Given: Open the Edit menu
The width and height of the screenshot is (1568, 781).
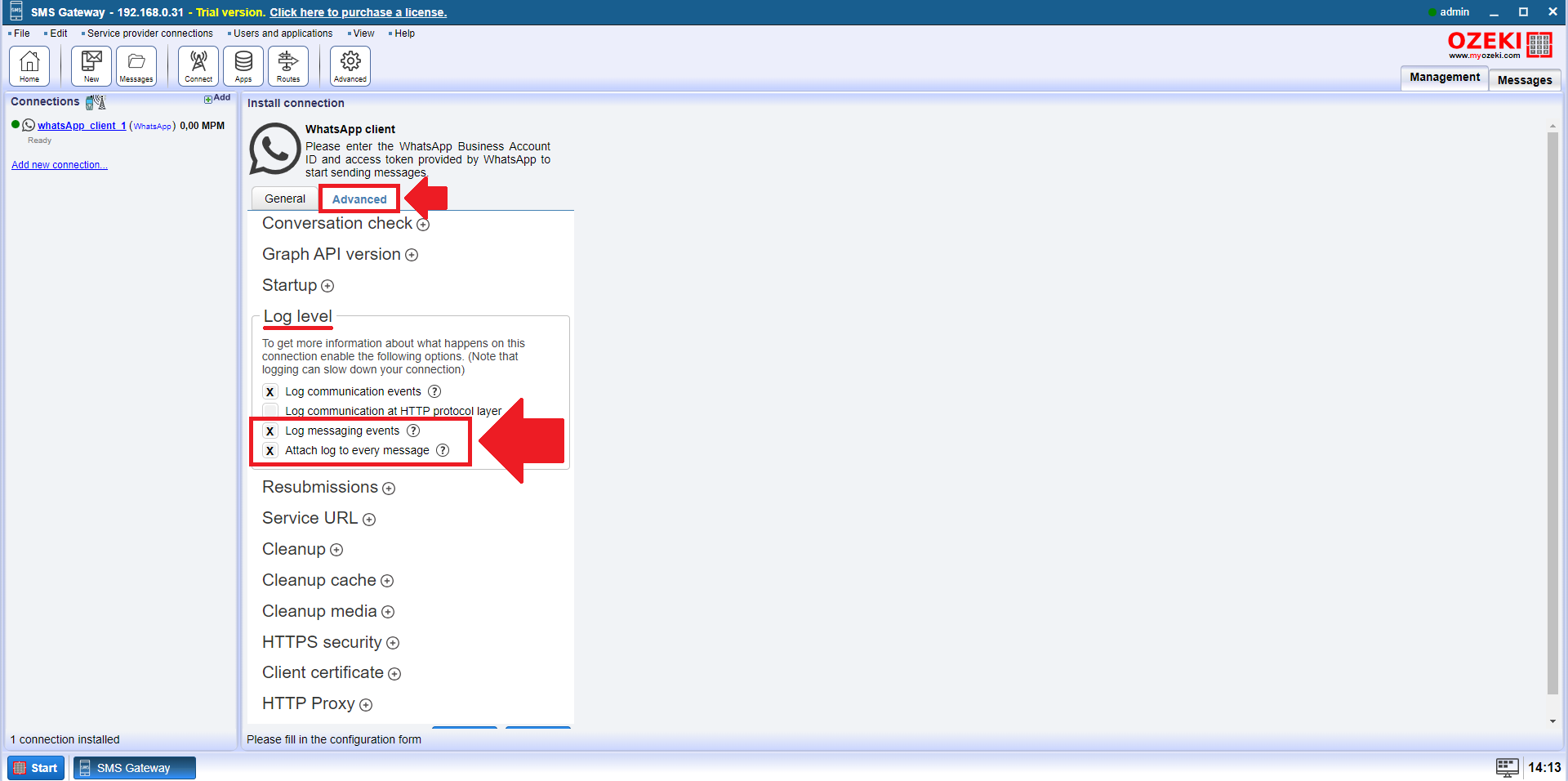Looking at the screenshot, I should coord(58,33).
